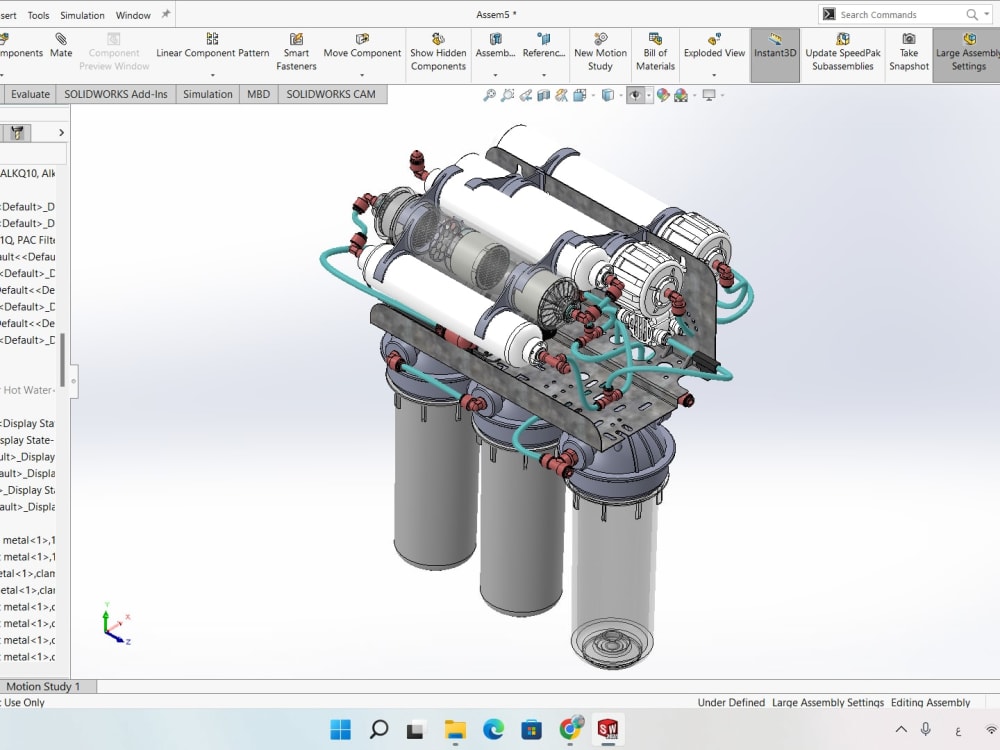Click Large Assembly Settings status text
Image resolution: width=1000 pixels, height=750 pixels.
pos(828,702)
